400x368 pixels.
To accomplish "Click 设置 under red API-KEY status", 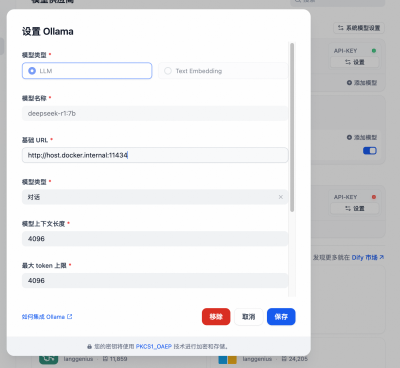I will [x=355, y=209].
